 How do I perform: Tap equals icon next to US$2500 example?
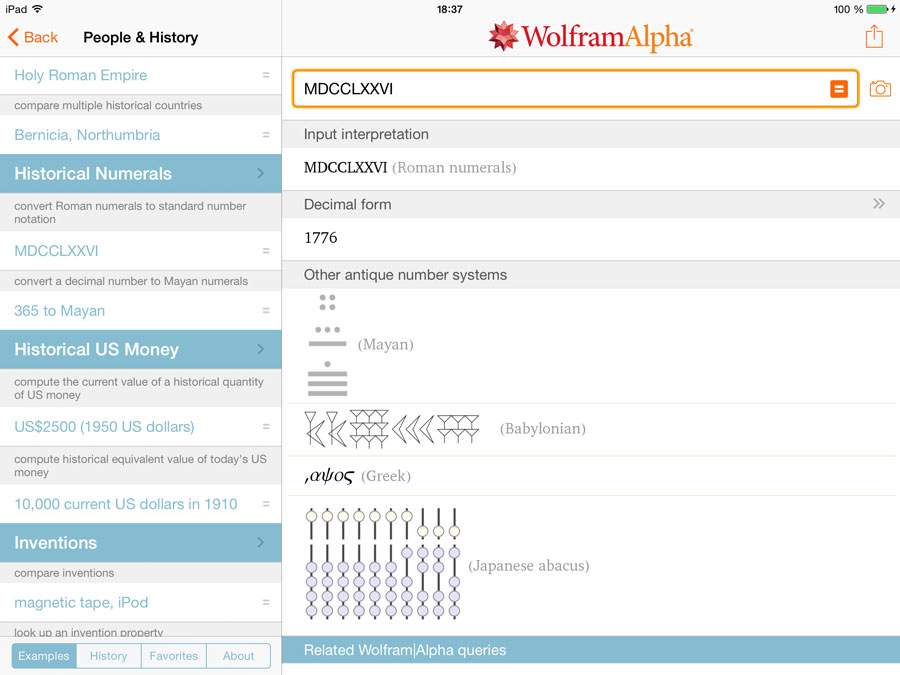click(266, 426)
